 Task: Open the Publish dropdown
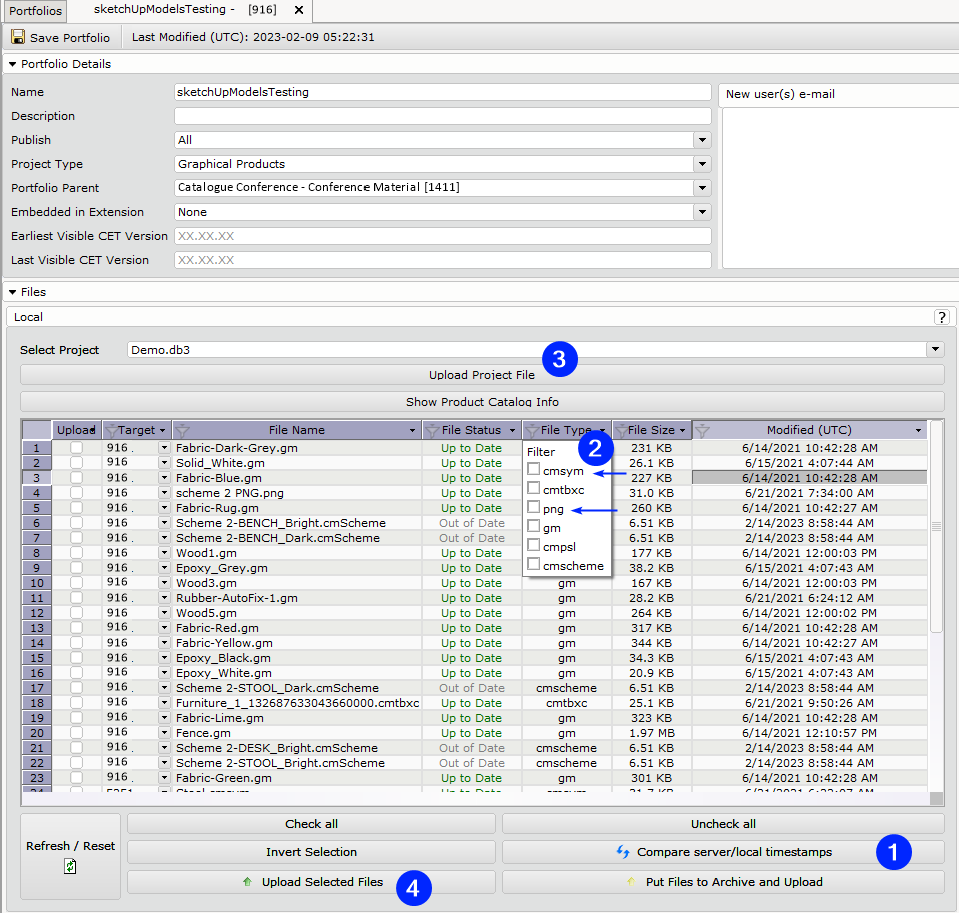(x=702, y=140)
